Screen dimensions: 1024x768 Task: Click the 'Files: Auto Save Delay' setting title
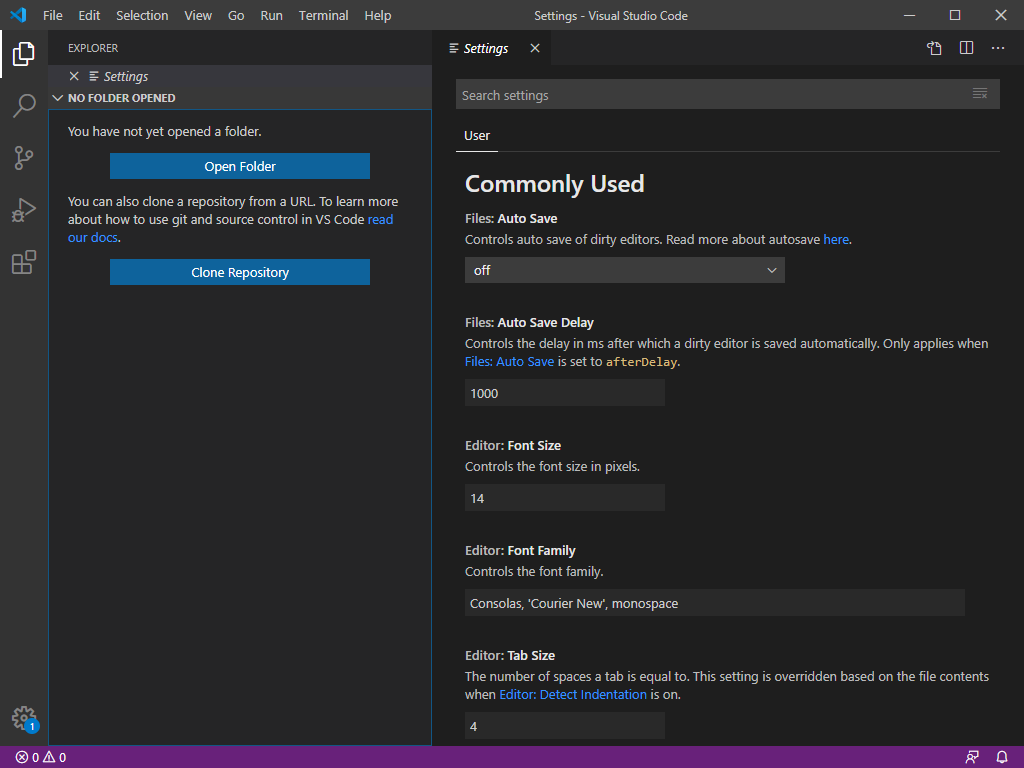[529, 323]
